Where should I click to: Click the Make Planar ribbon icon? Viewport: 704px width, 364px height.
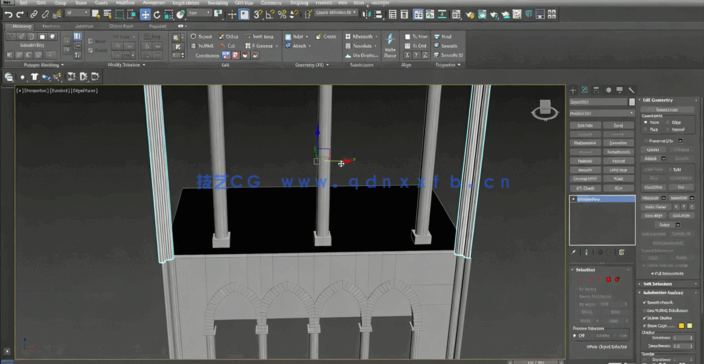click(390, 45)
